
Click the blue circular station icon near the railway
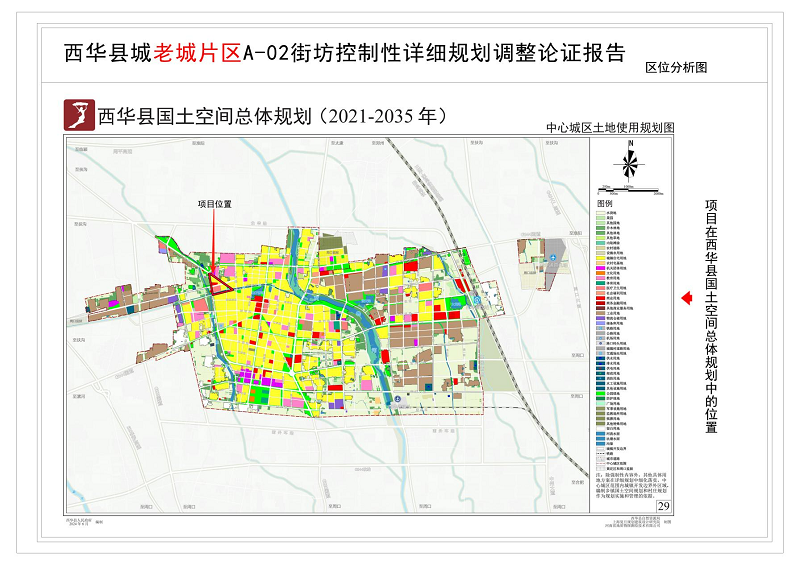coord(478,300)
